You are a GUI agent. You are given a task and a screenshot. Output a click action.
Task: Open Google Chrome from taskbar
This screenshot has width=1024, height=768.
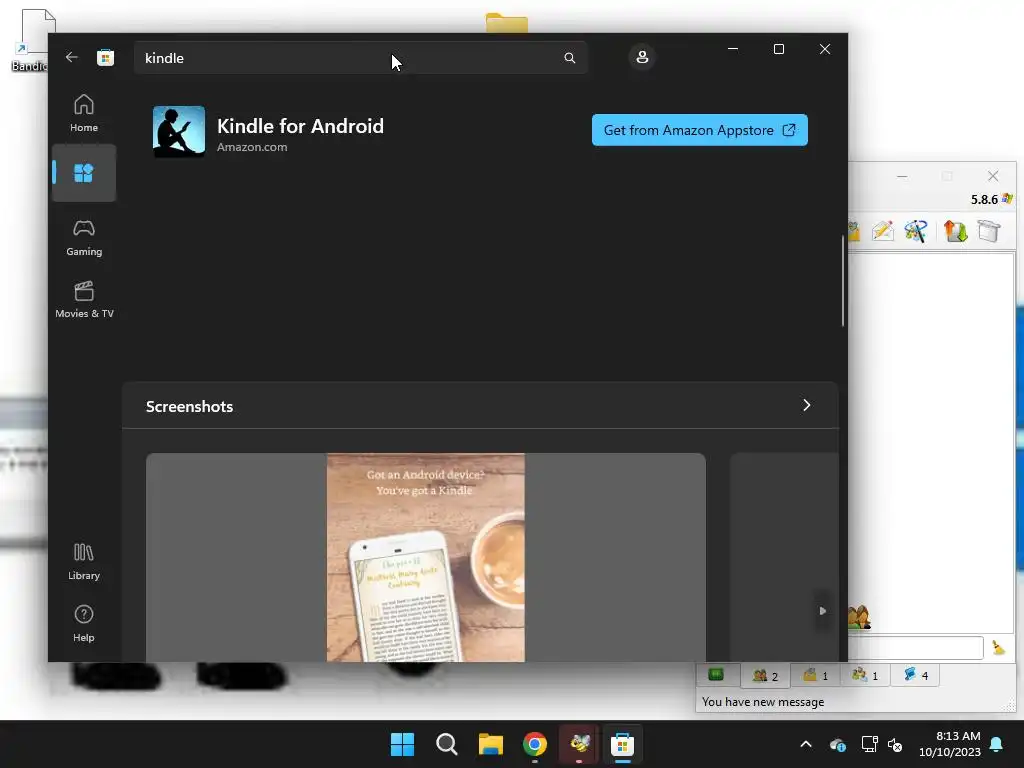click(534, 744)
